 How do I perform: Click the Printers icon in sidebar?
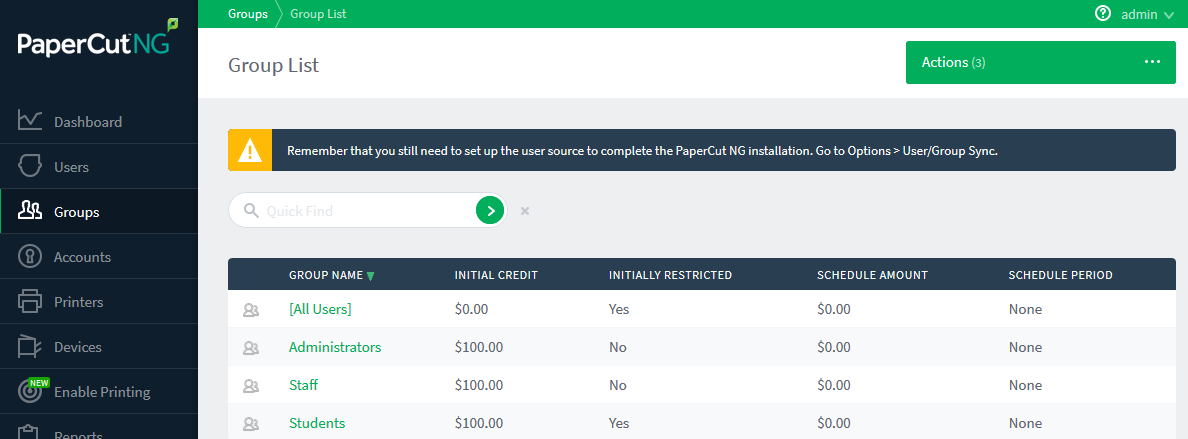29,301
